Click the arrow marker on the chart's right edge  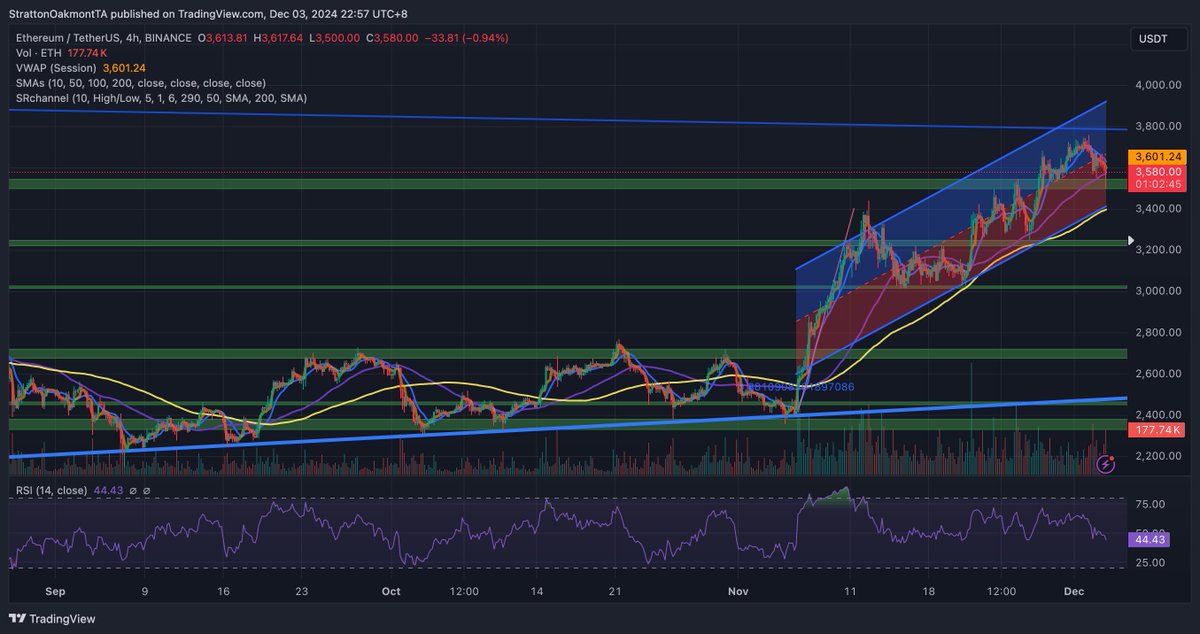point(1130,240)
